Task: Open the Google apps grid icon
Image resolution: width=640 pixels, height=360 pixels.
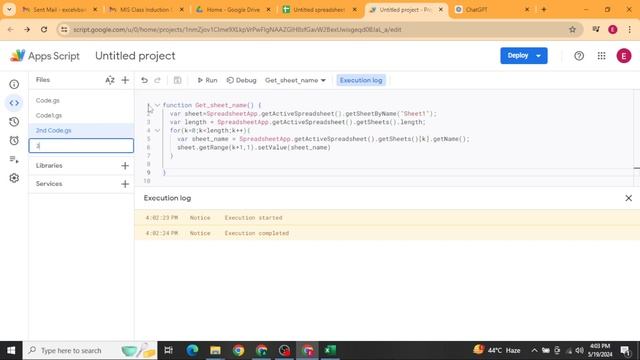Action: click(x=601, y=56)
